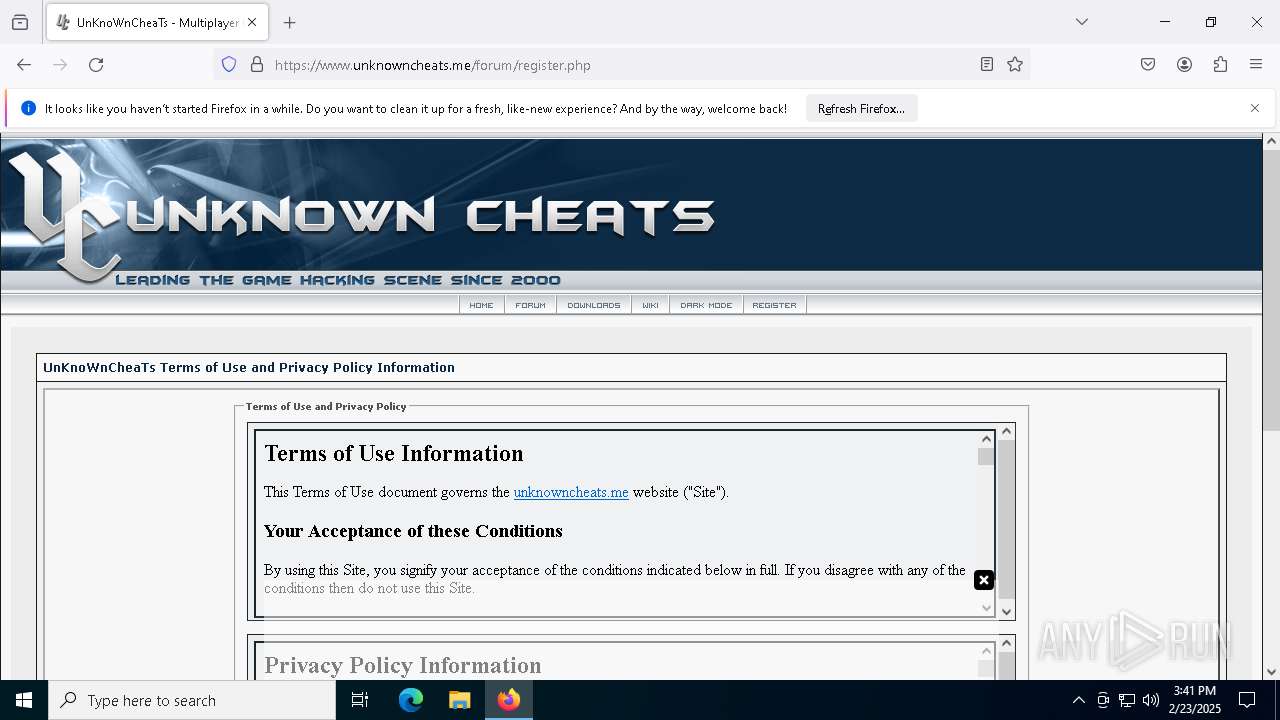The height and width of the screenshot is (720, 1280).
Task: Page scrollbar down arrow
Action: (x=1271, y=671)
